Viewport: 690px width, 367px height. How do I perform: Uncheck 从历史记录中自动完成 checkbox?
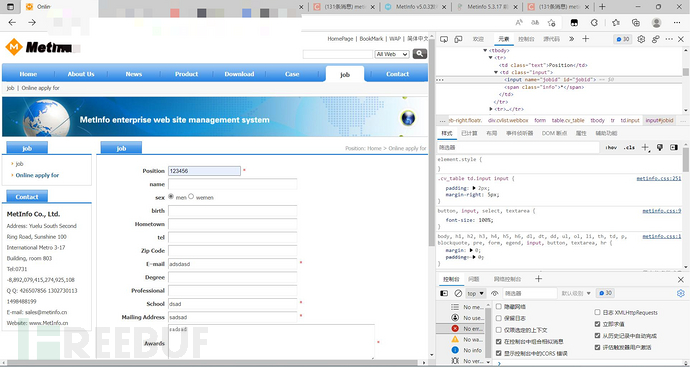pyautogui.click(x=597, y=336)
